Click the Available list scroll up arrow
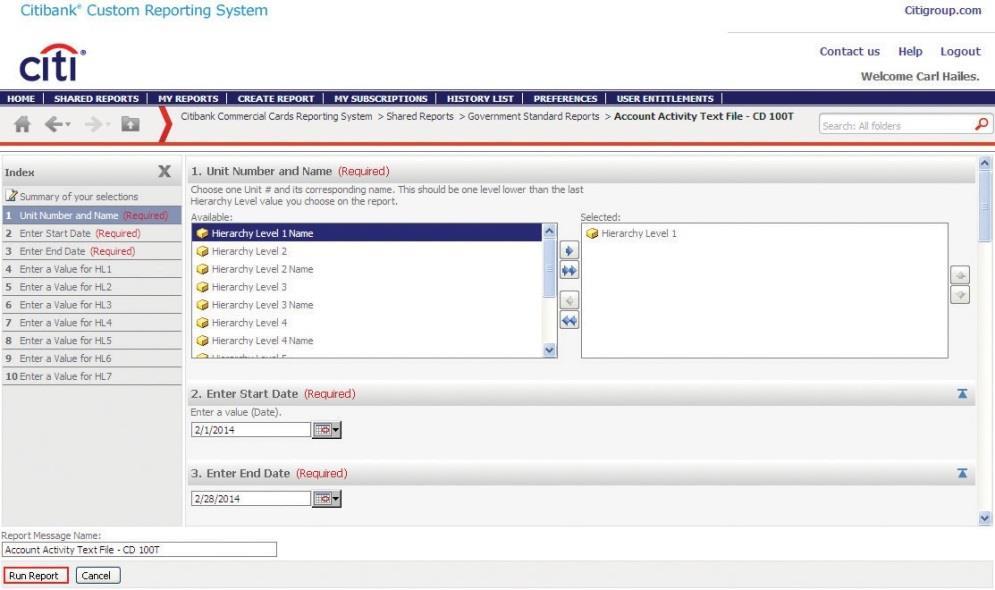995x590 pixels. tap(550, 231)
